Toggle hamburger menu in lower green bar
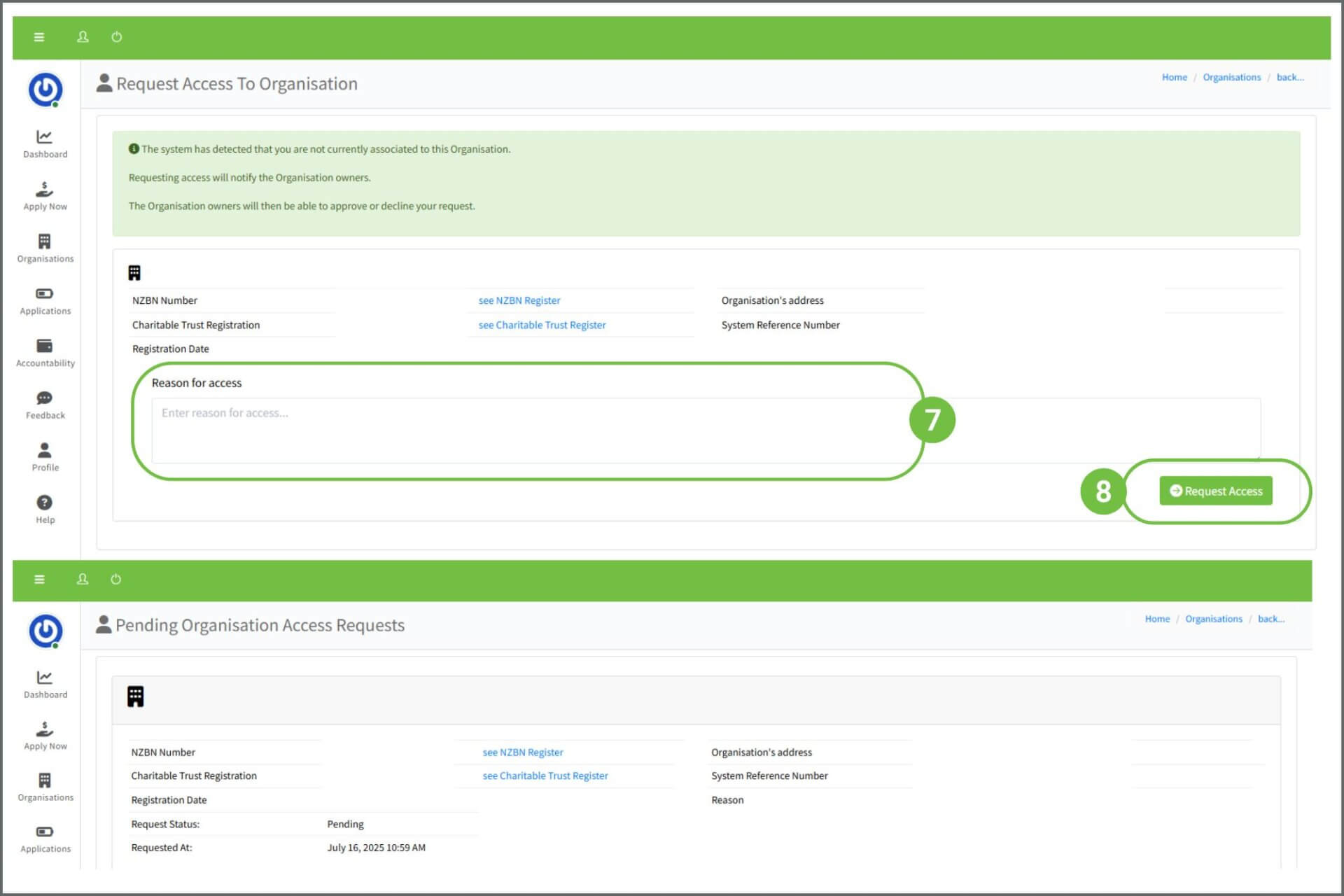 tap(39, 580)
